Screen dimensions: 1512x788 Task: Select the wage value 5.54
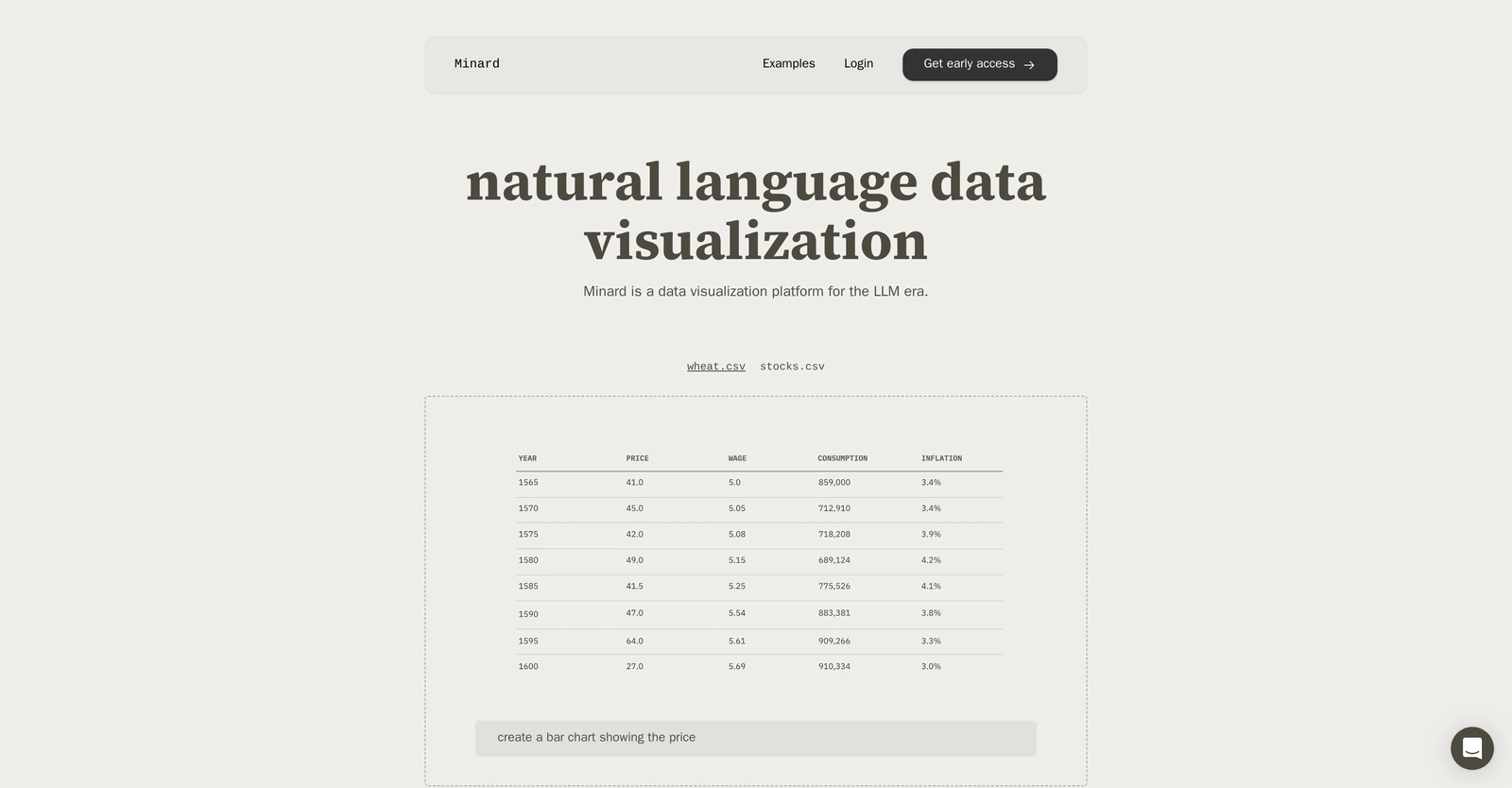(737, 613)
